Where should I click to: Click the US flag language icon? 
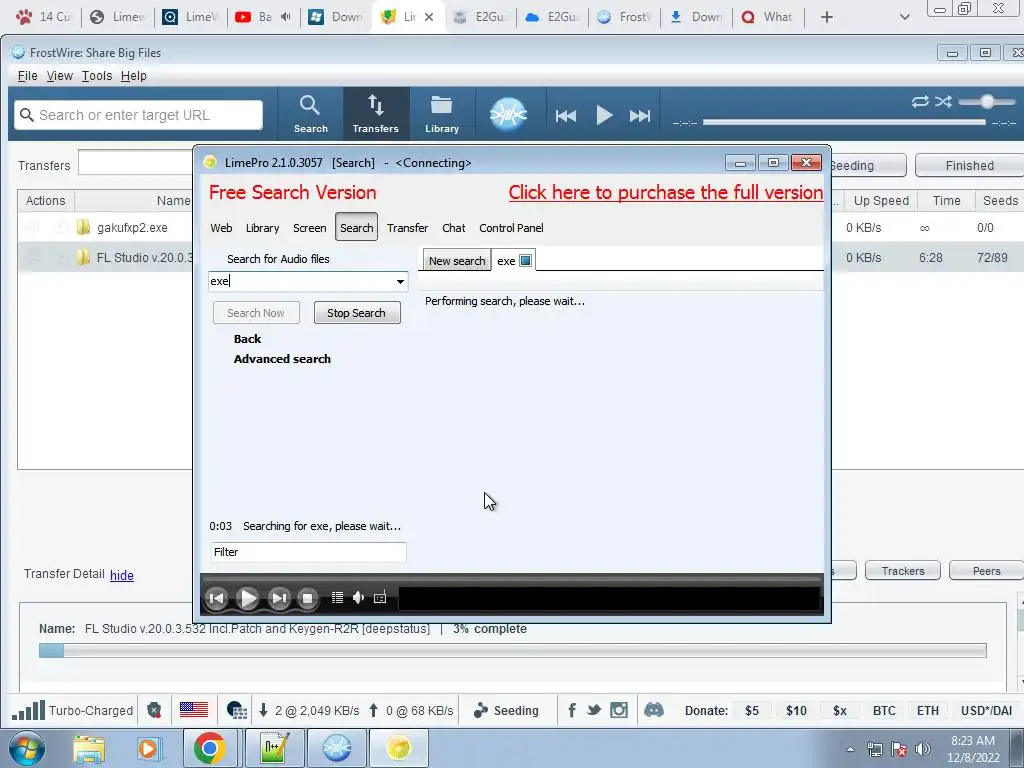194,710
